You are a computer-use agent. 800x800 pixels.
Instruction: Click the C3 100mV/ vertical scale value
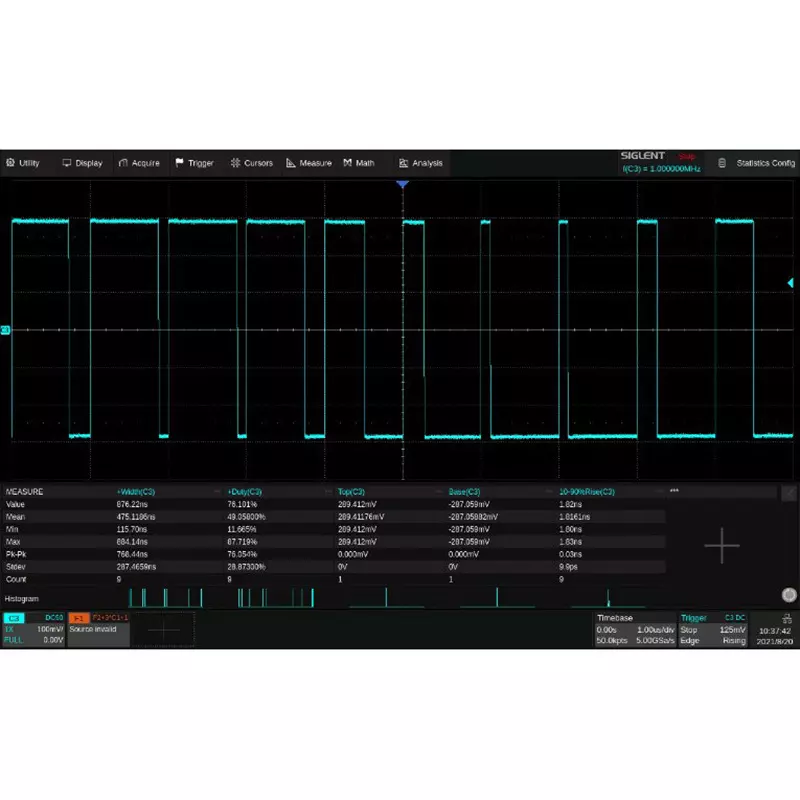(49, 629)
